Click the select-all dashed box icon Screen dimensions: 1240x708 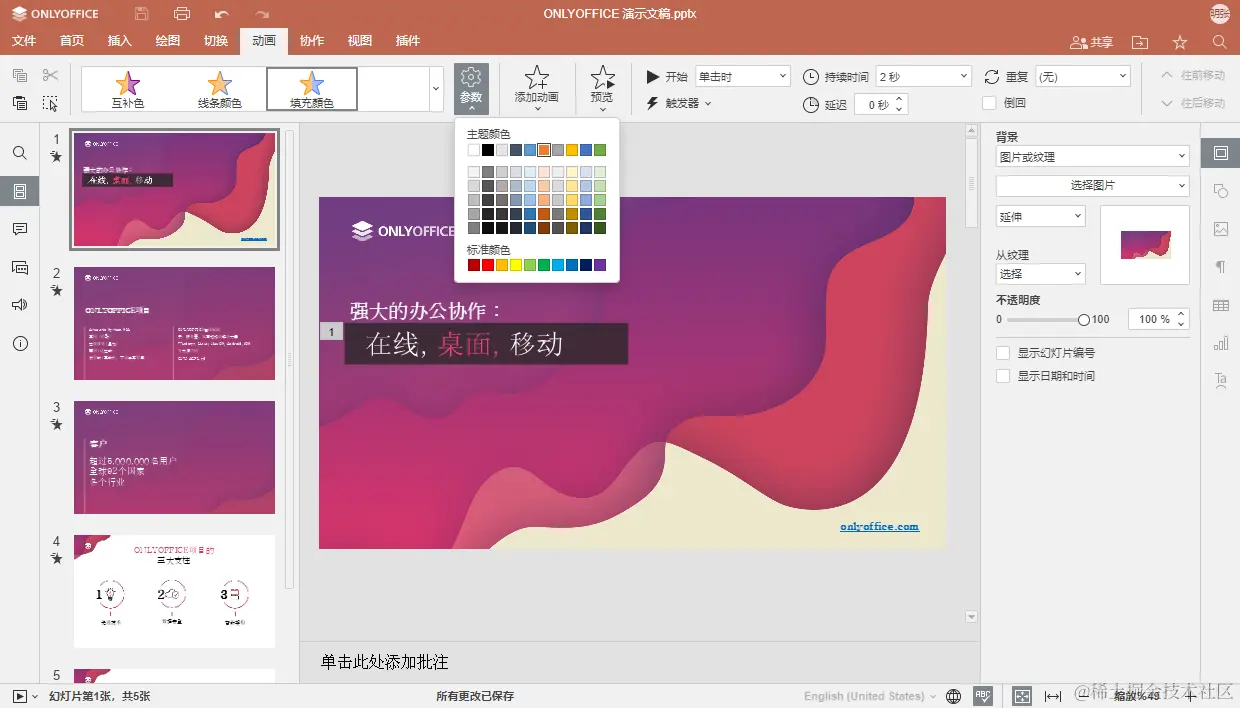pyautogui.click(x=51, y=103)
